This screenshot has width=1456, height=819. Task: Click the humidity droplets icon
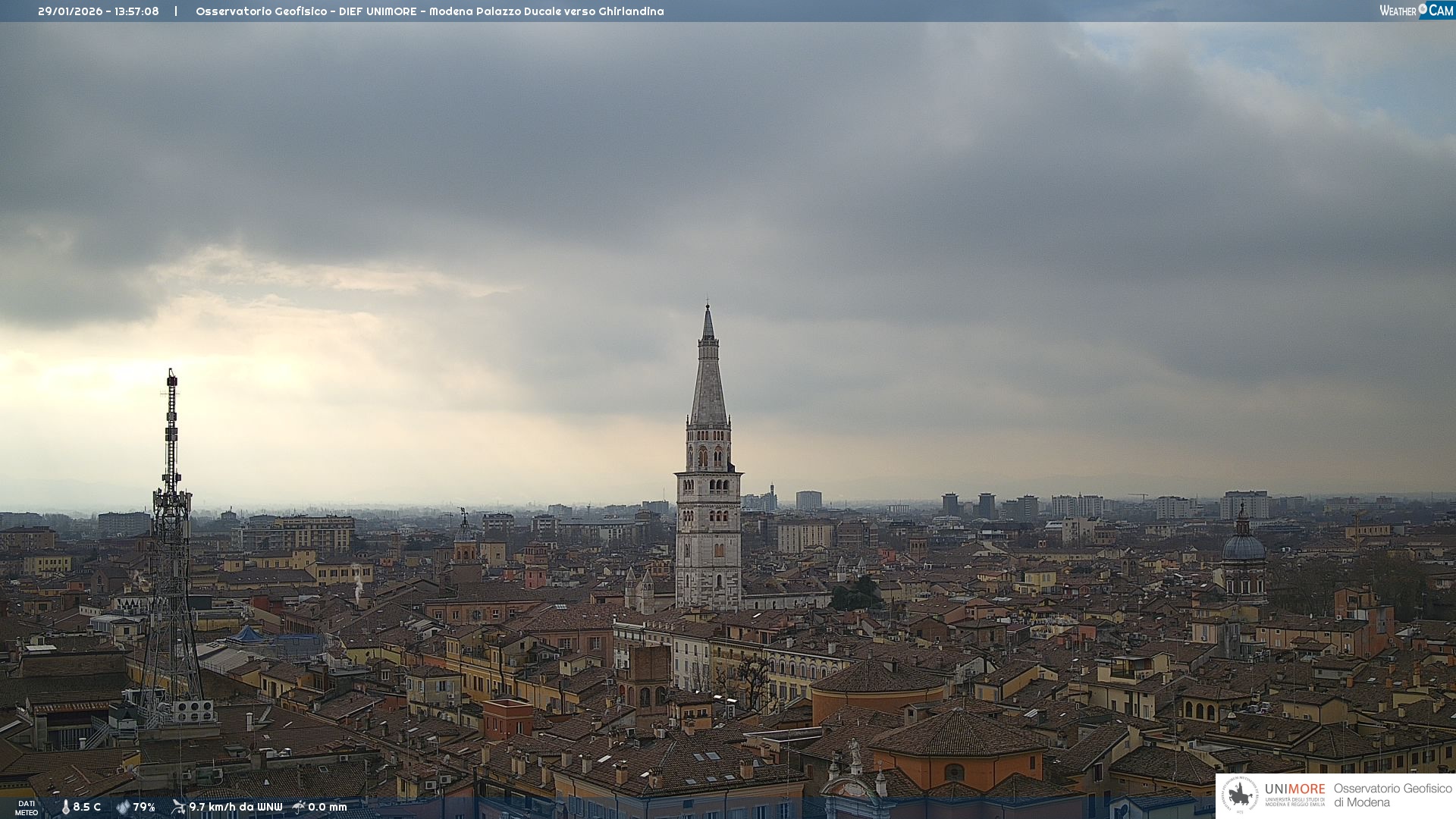click(x=123, y=808)
